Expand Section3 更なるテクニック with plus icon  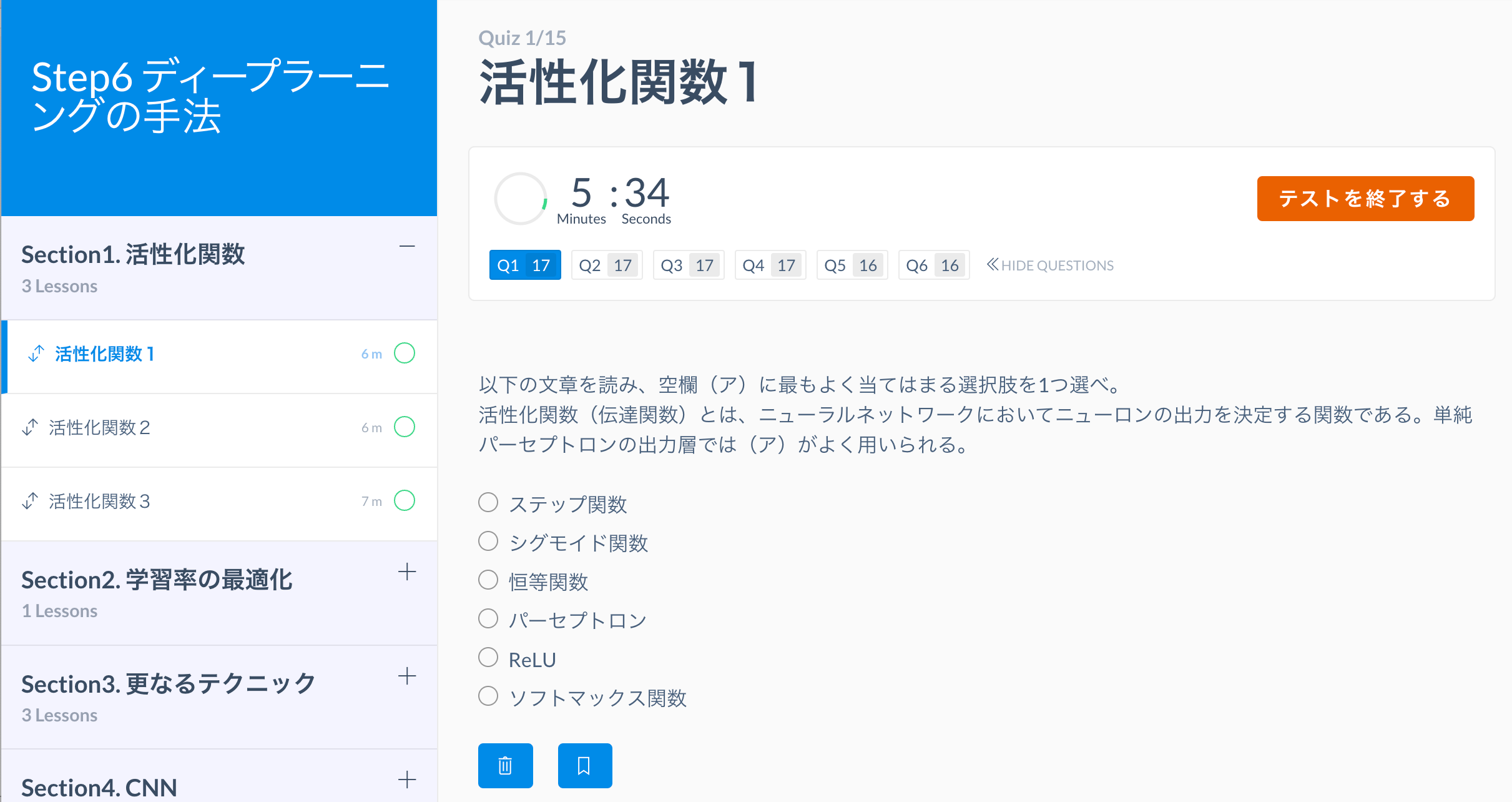(x=407, y=676)
